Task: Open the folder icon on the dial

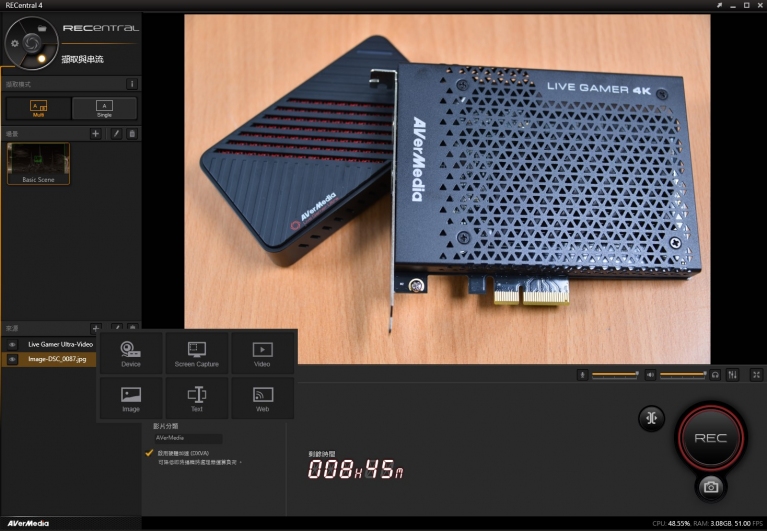Action: [x=42, y=28]
